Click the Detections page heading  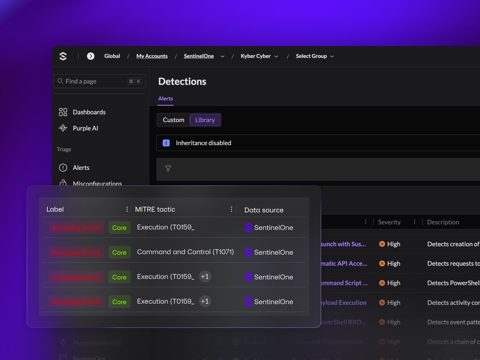pyautogui.click(x=182, y=82)
